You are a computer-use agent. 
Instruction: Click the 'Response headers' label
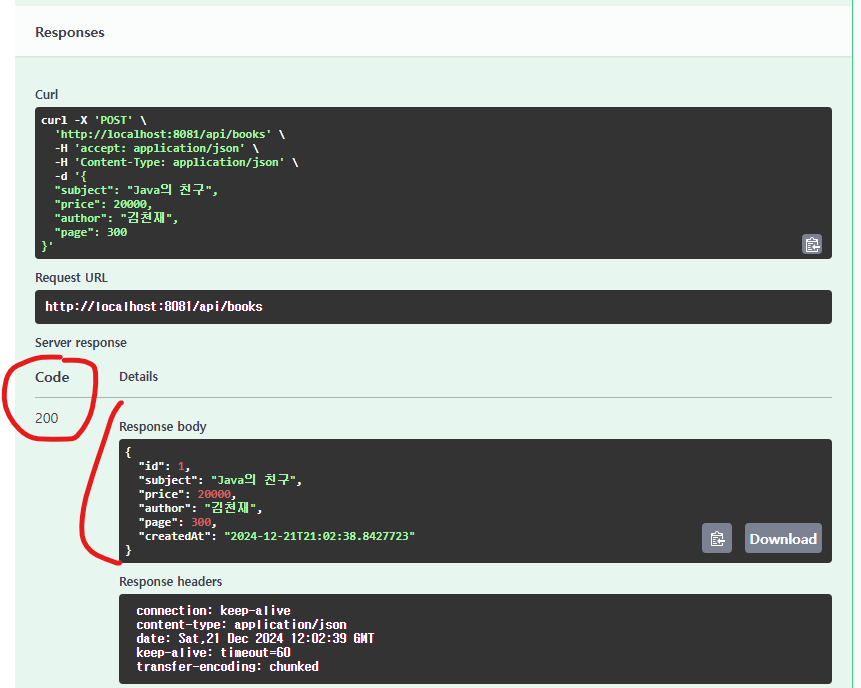171,581
